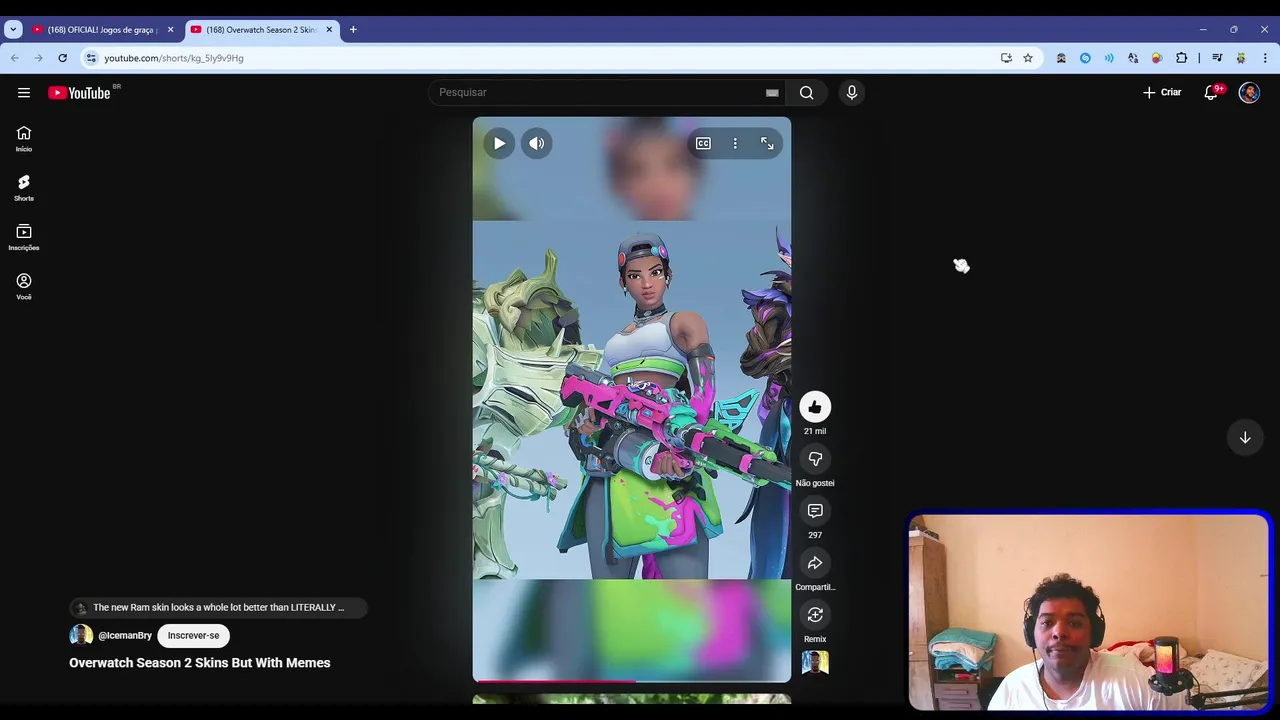Go to YouTube home via the logo
This screenshot has height=720, width=1280.
pyautogui.click(x=79, y=93)
